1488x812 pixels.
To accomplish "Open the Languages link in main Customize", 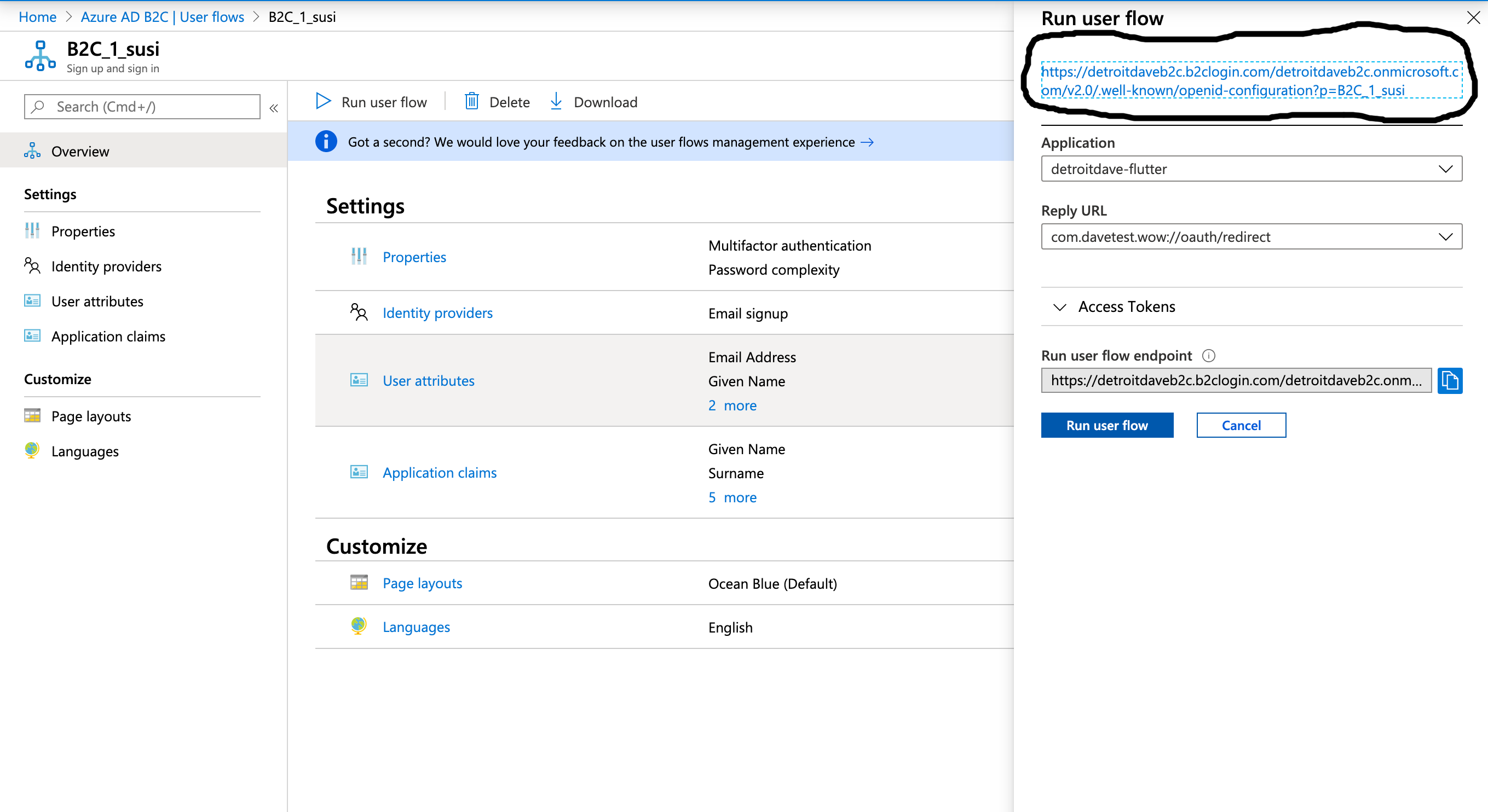I will point(416,627).
